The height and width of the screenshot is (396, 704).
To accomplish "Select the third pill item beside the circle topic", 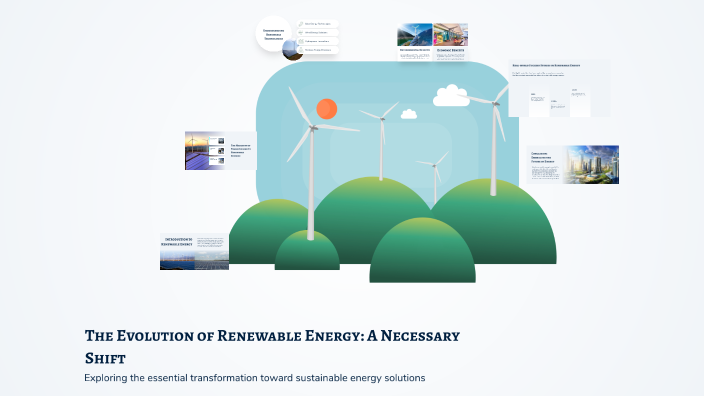I will 318,41.
